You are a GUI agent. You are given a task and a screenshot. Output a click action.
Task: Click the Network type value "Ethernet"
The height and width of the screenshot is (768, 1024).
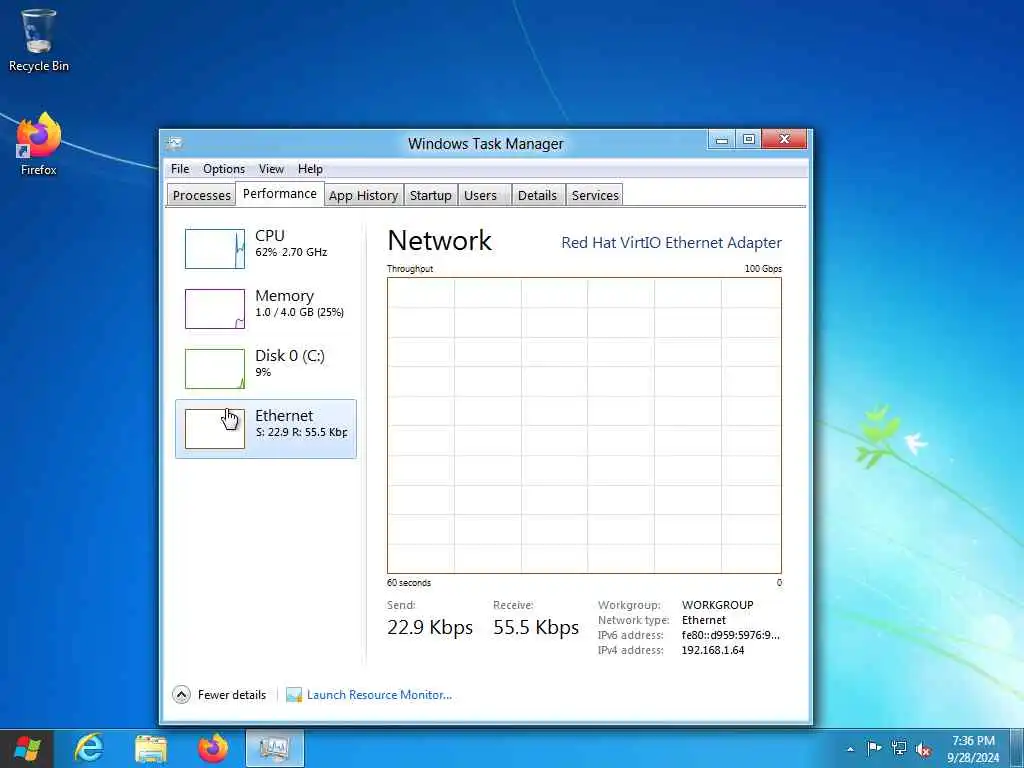click(703, 620)
